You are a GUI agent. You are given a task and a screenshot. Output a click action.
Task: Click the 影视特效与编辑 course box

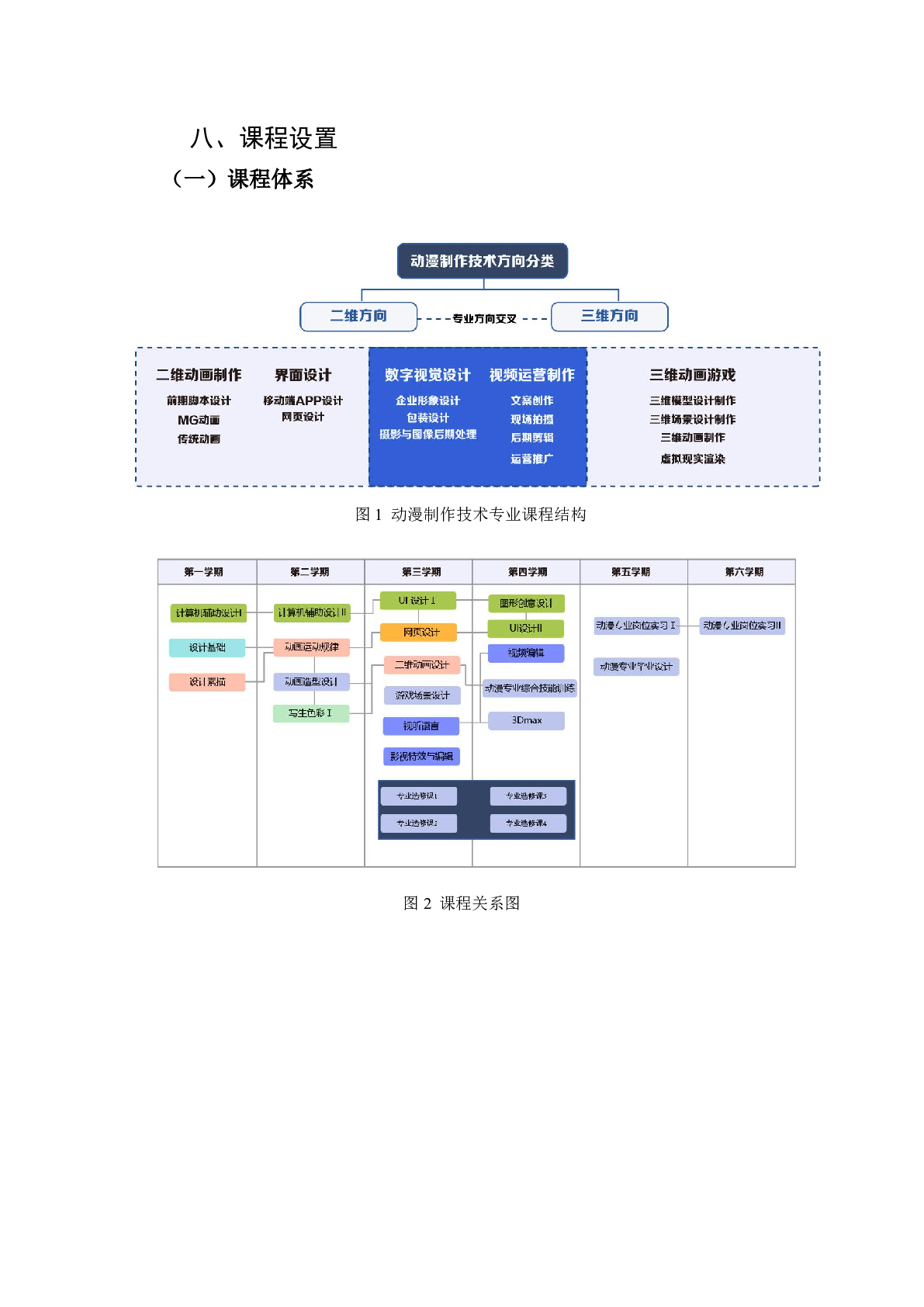421,756
